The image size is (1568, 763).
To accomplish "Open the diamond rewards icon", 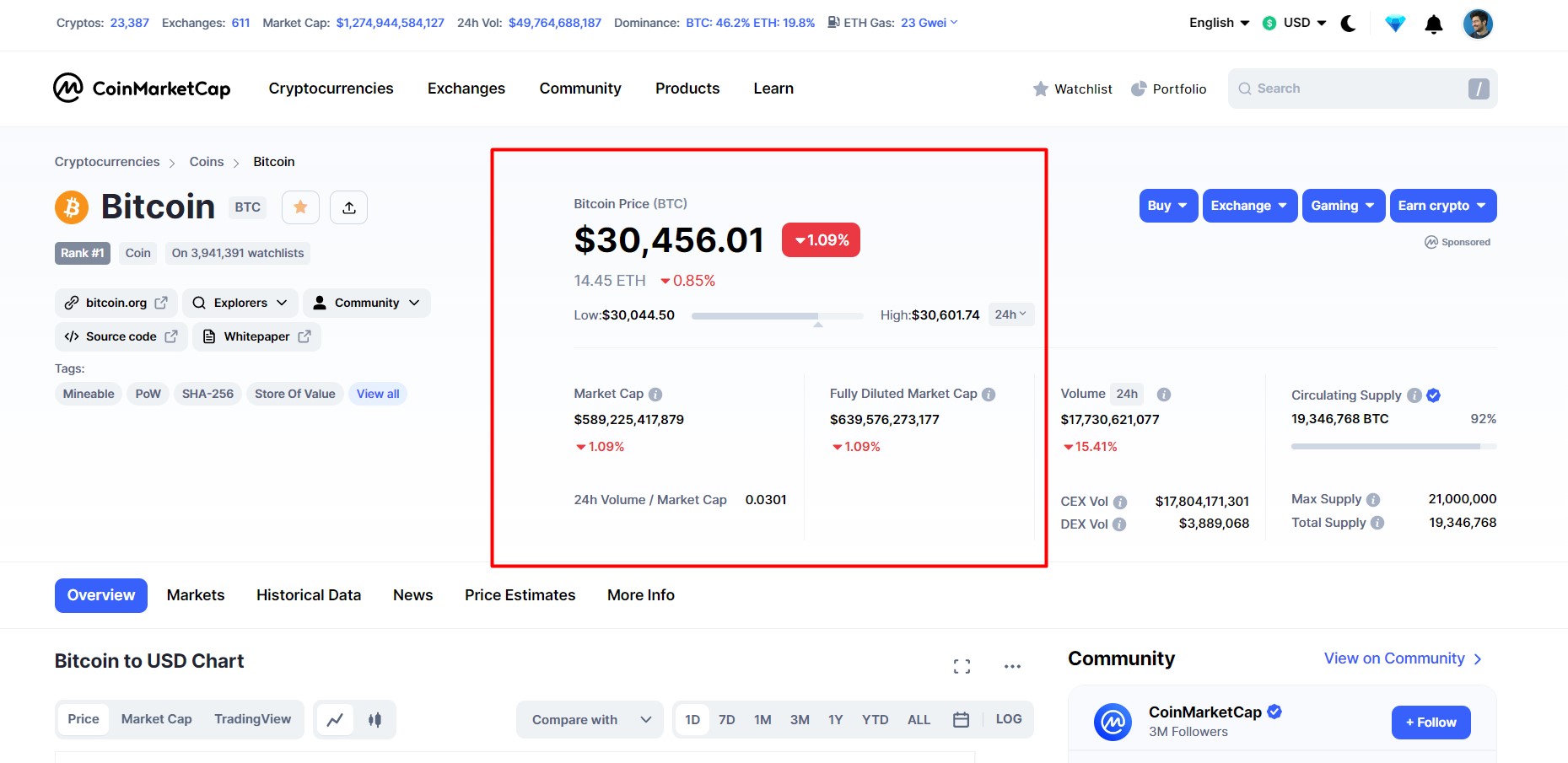I will [x=1395, y=24].
